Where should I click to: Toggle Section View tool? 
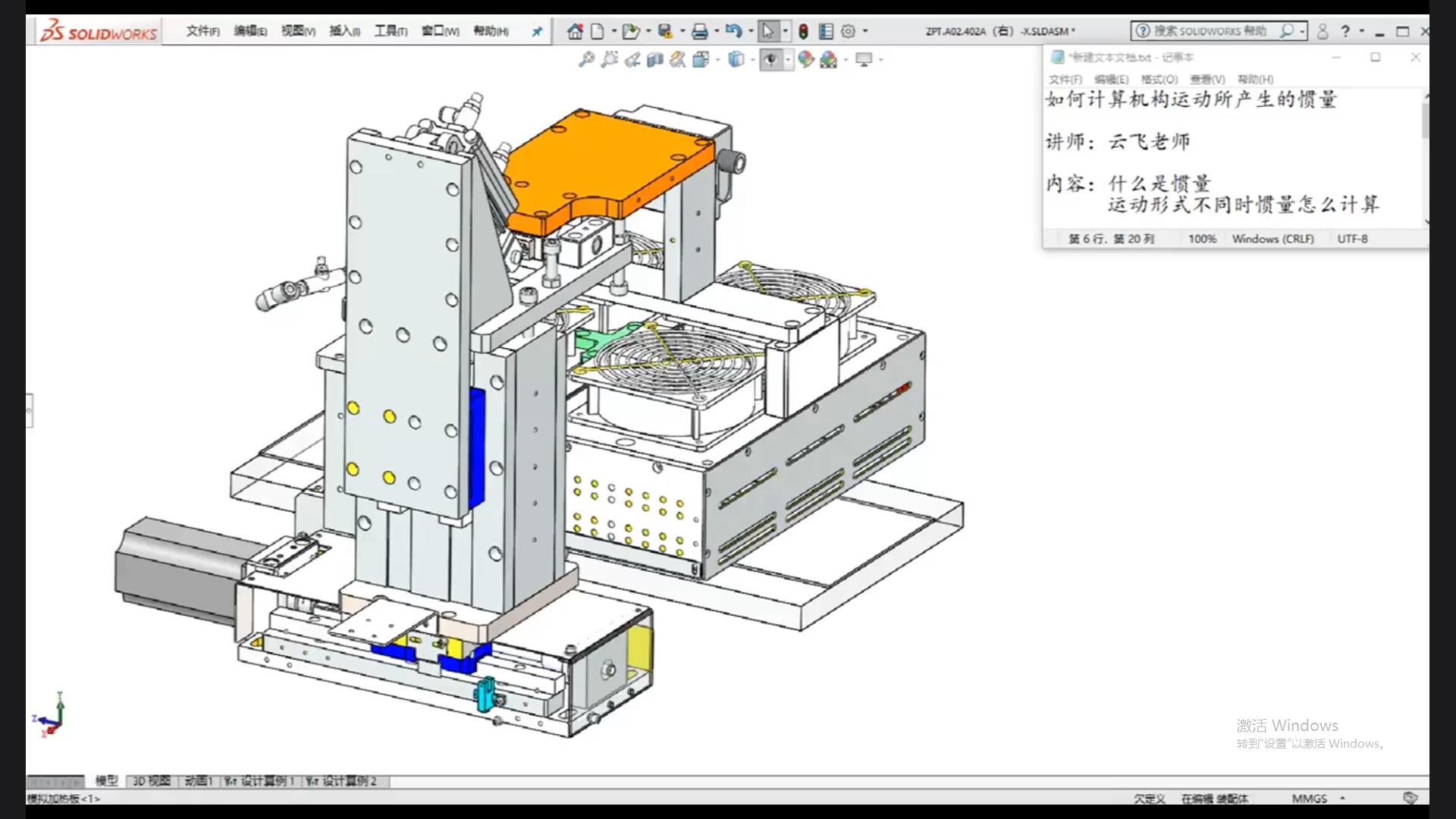655,59
